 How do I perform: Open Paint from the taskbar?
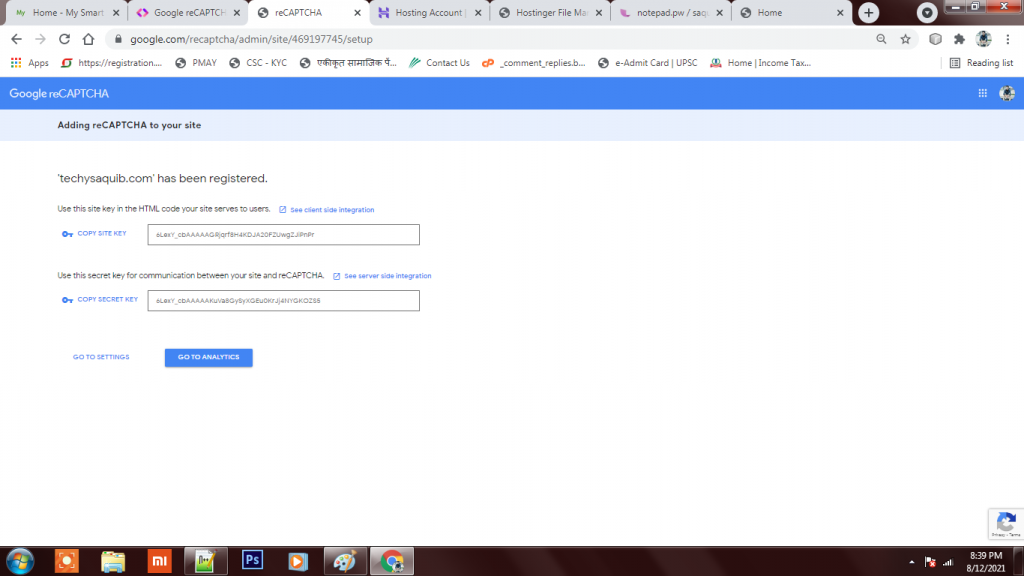coord(345,561)
